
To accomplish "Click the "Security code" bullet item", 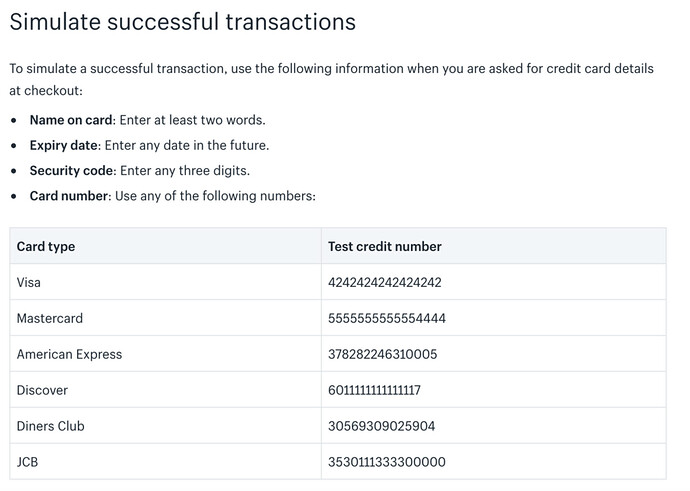I will 139,170.
